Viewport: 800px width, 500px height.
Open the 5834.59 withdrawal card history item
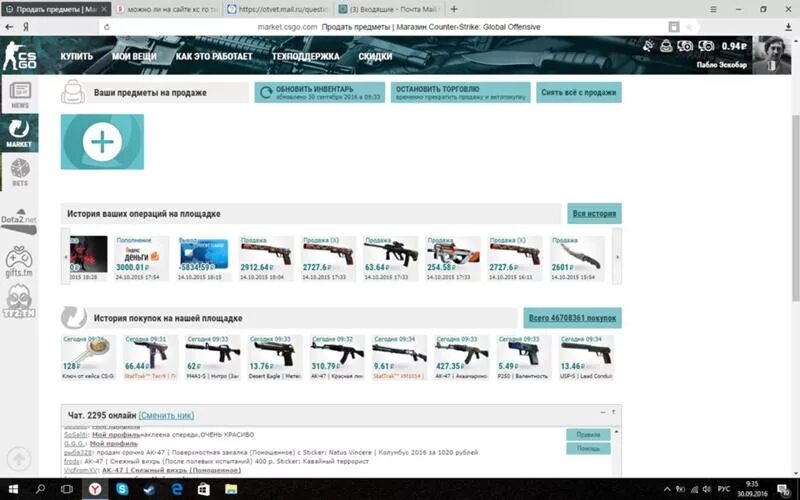pos(204,258)
